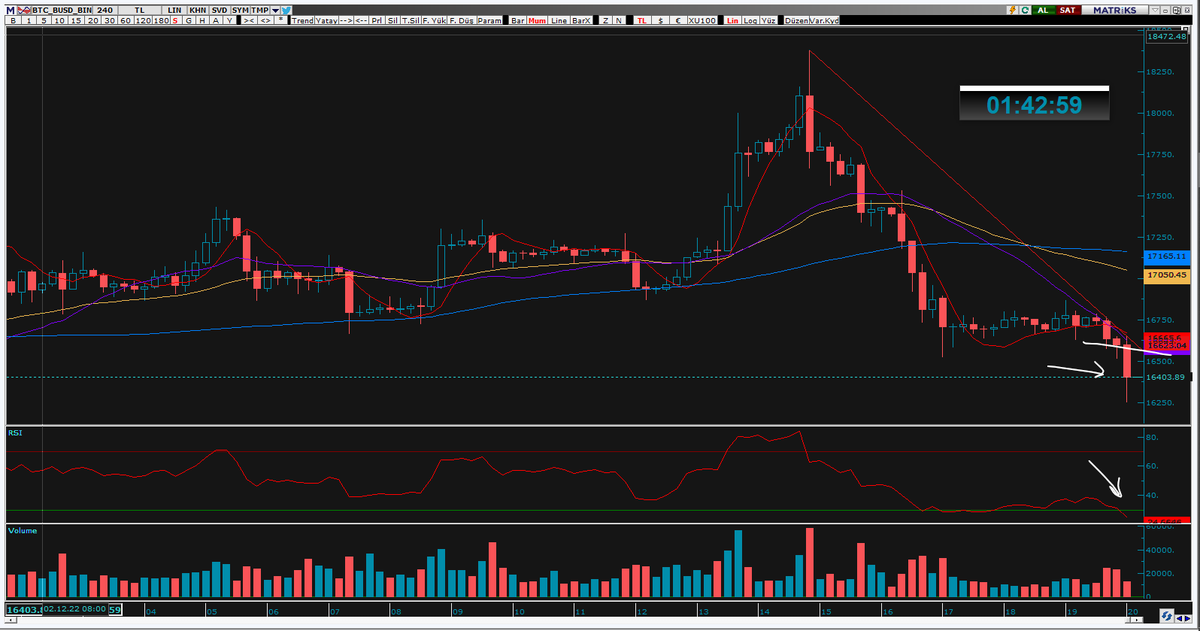Click the red SAT sell button
1200x631 pixels.
pyautogui.click(x=1068, y=10)
